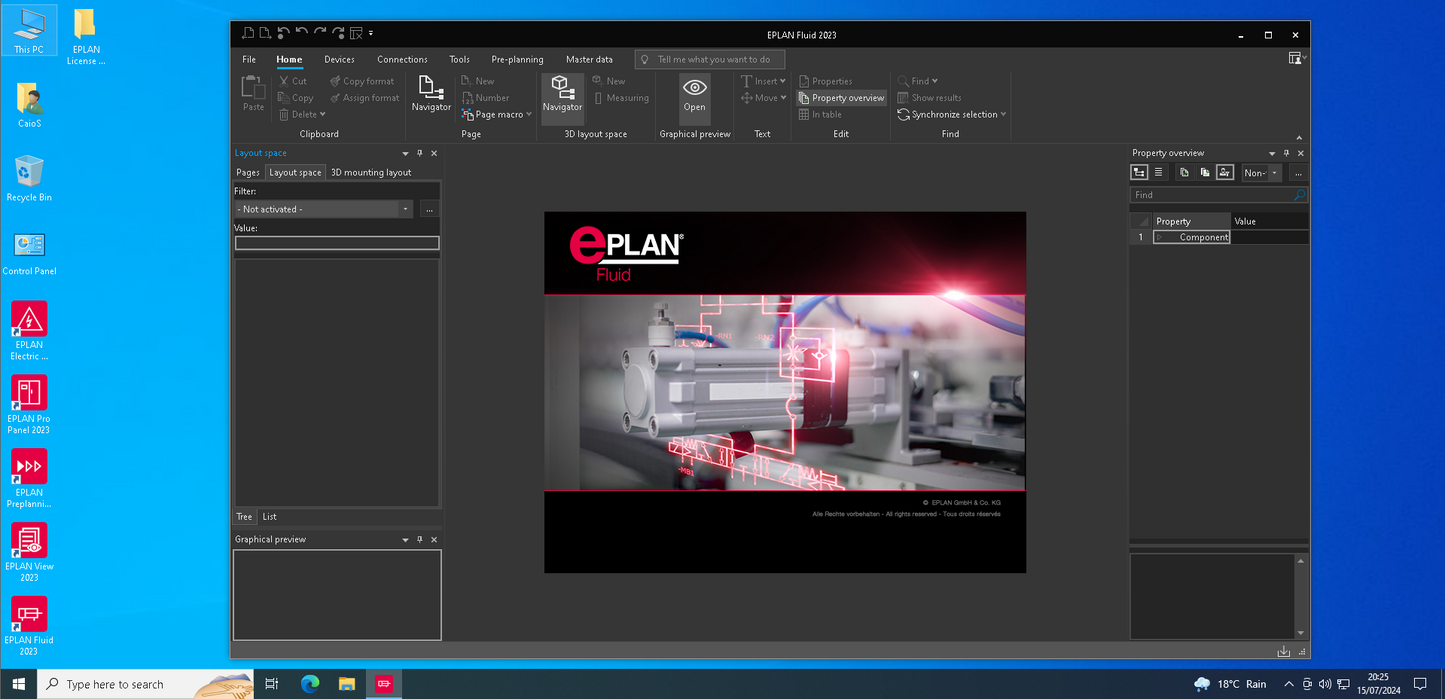Image resolution: width=1445 pixels, height=699 pixels.
Task: Click the Properties button in Edit group
Action: click(x=825, y=81)
